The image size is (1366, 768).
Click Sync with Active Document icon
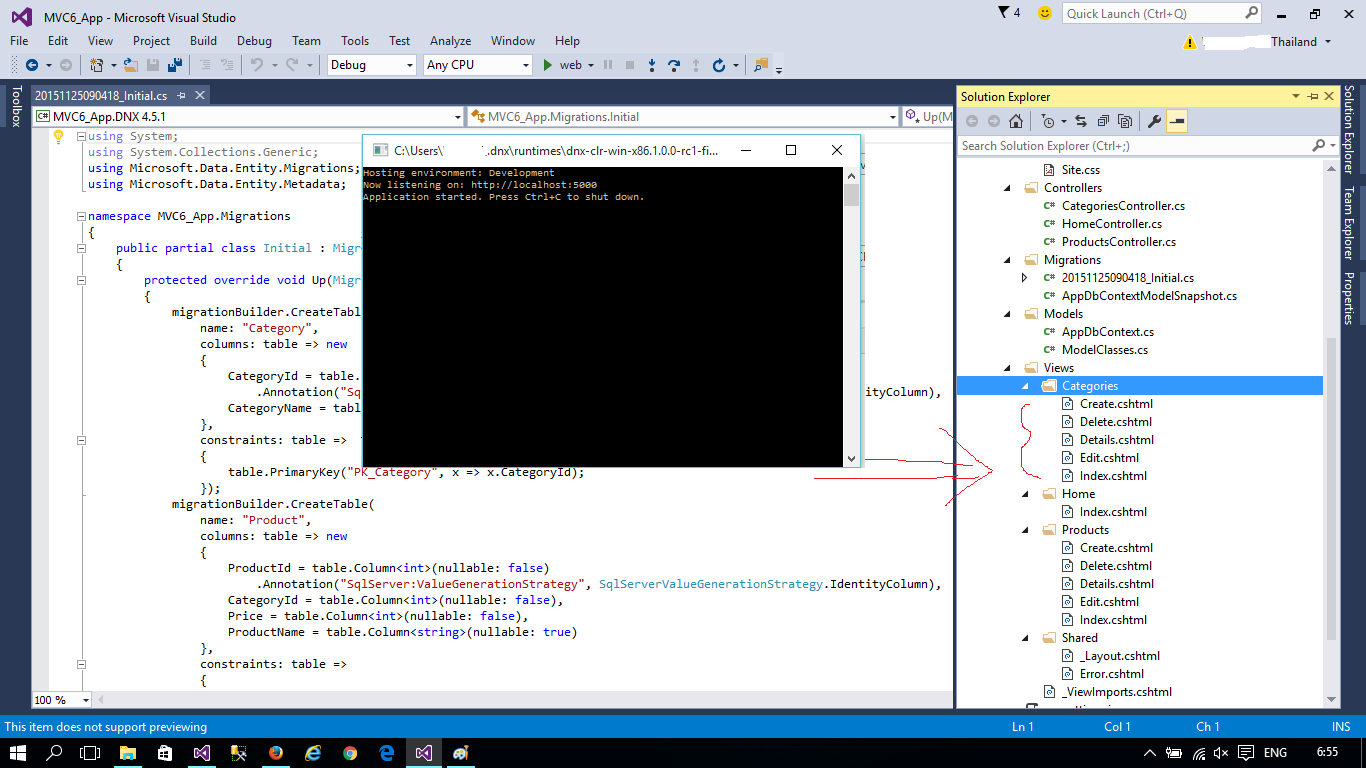tap(1081, 121)
